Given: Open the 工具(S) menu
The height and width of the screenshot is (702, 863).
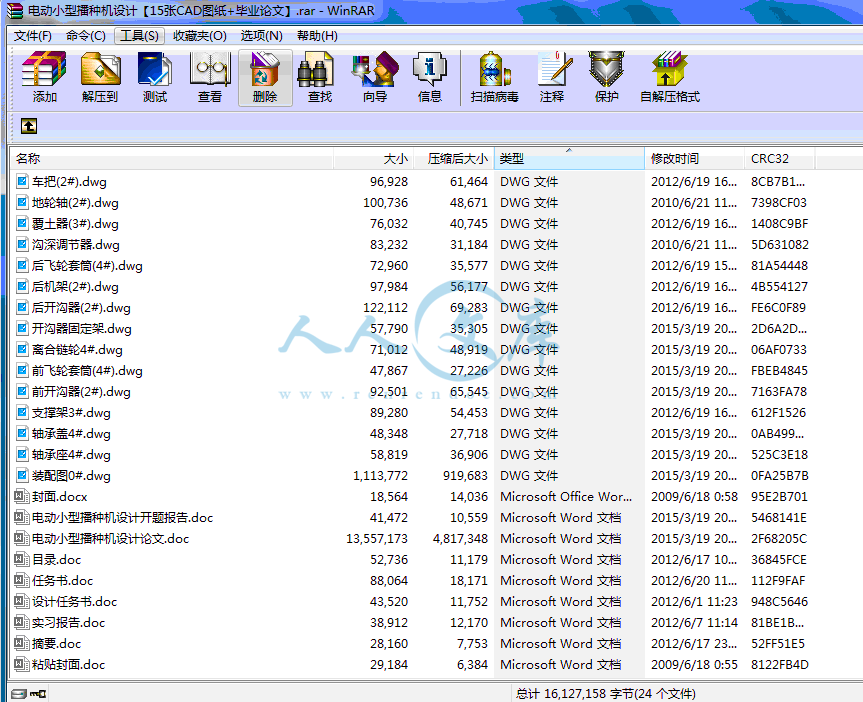Looking at the screenshot, I should coord(139,36).
